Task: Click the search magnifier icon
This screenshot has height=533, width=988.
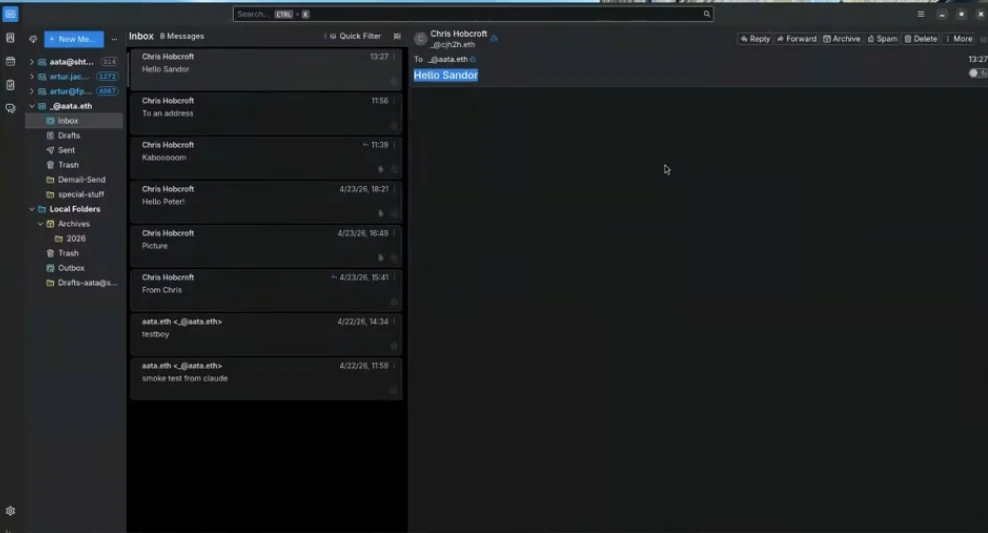Action: coord(706,14)
